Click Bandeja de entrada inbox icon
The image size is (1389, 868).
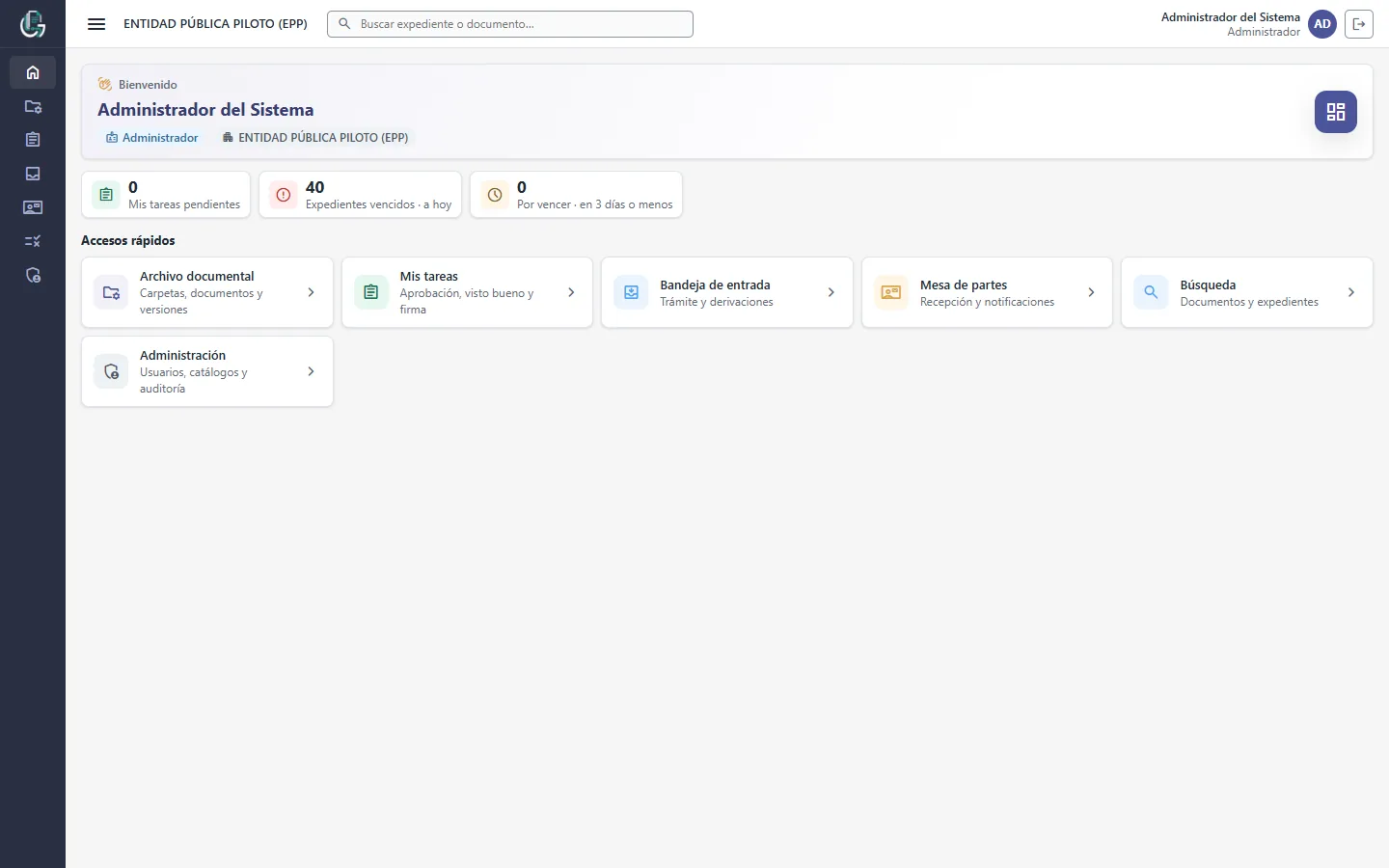click(631, 292)
